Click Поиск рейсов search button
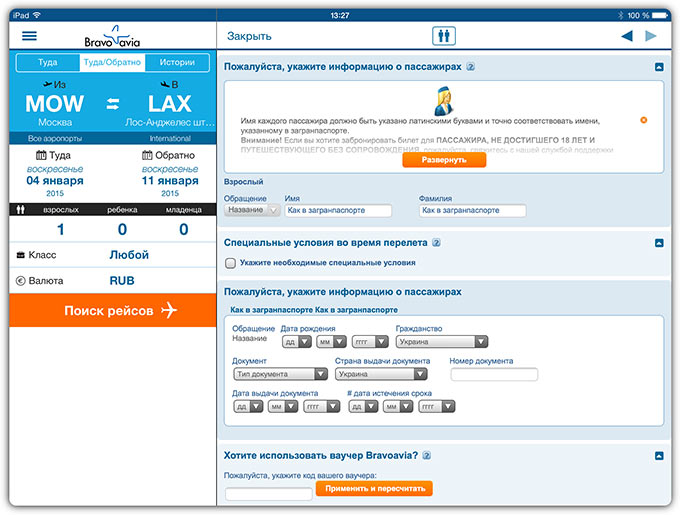Viewport: 680px width, 515px height. [113, 310]
